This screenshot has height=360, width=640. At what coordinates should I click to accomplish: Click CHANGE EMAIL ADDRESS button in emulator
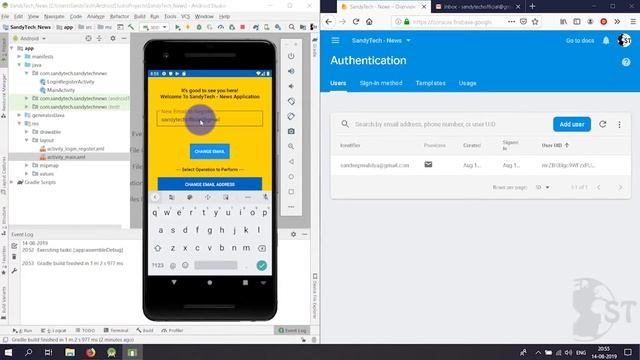pos(210,184)
